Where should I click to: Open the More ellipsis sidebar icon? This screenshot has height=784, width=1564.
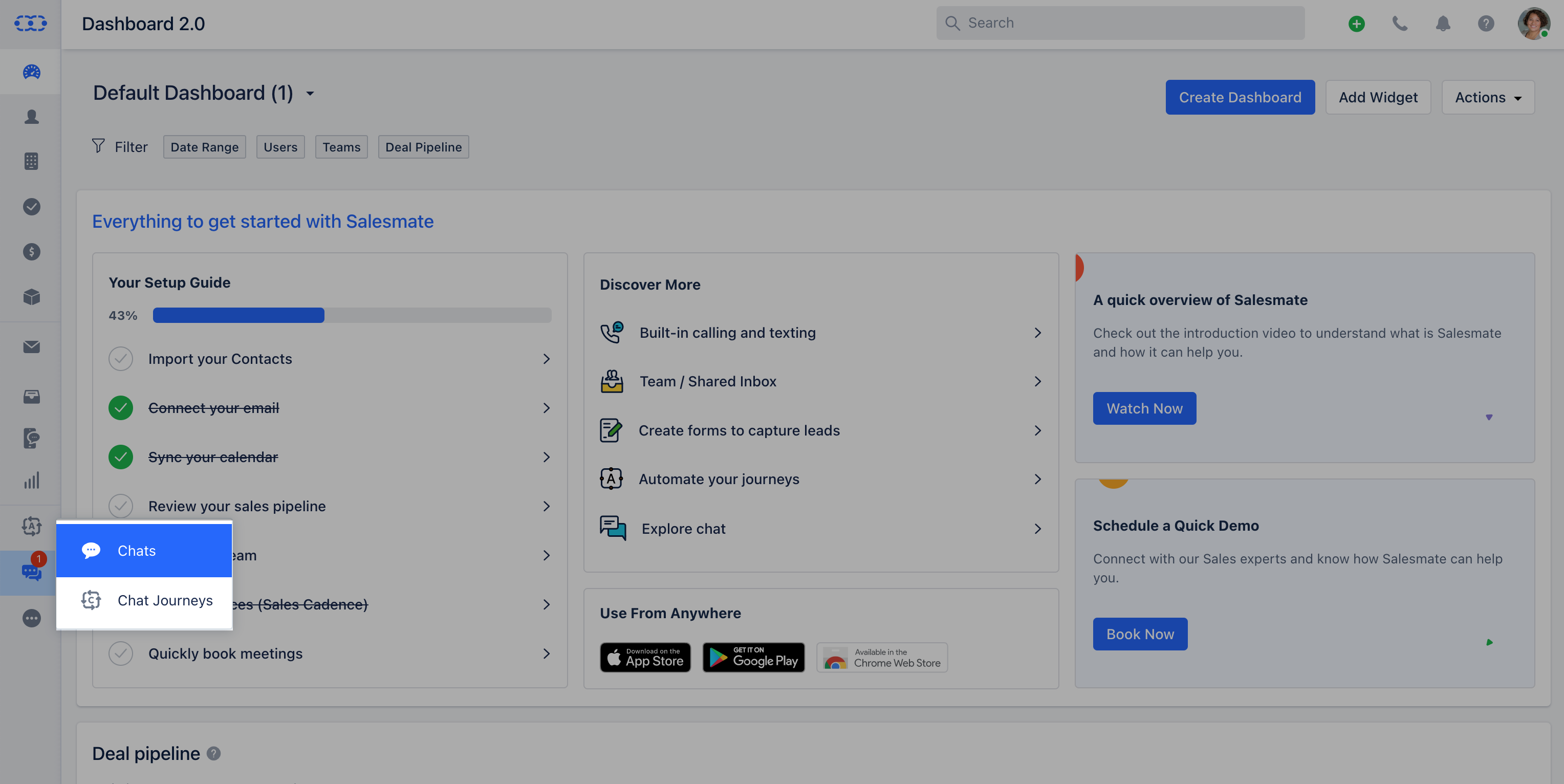click(x=32, y=618)
